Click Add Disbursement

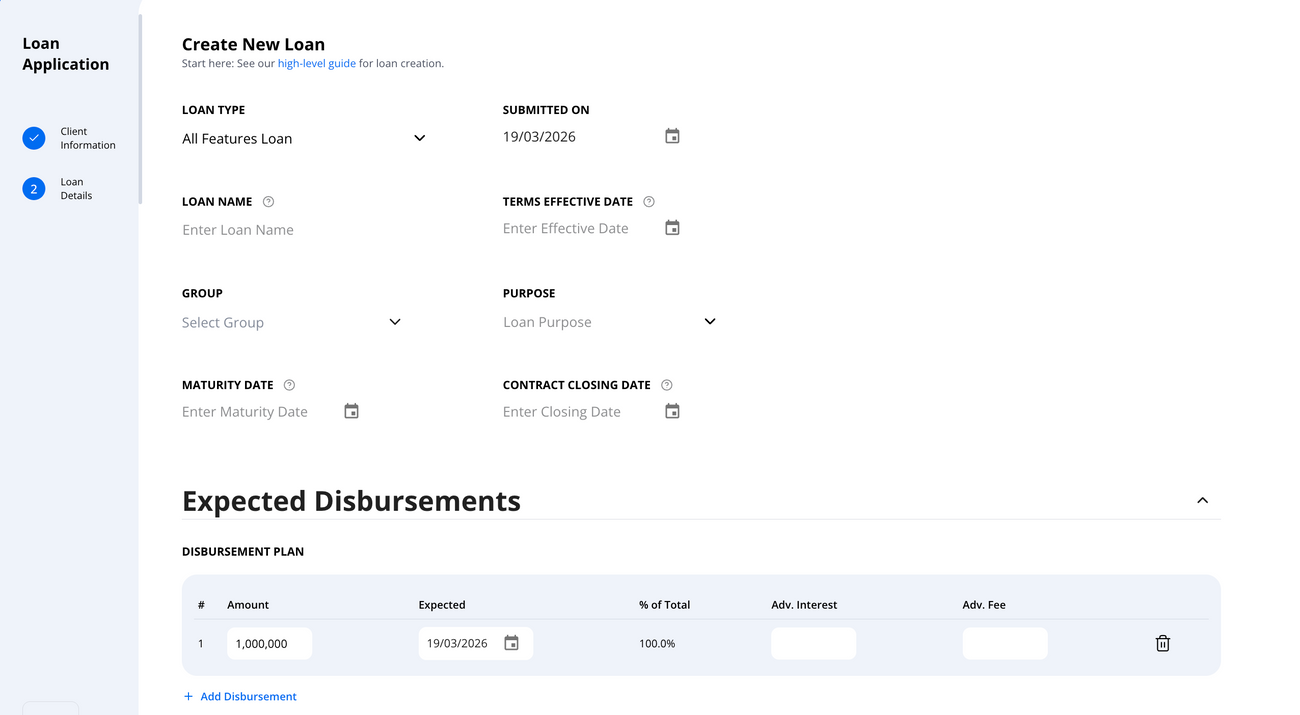click(x=240, y=696)
